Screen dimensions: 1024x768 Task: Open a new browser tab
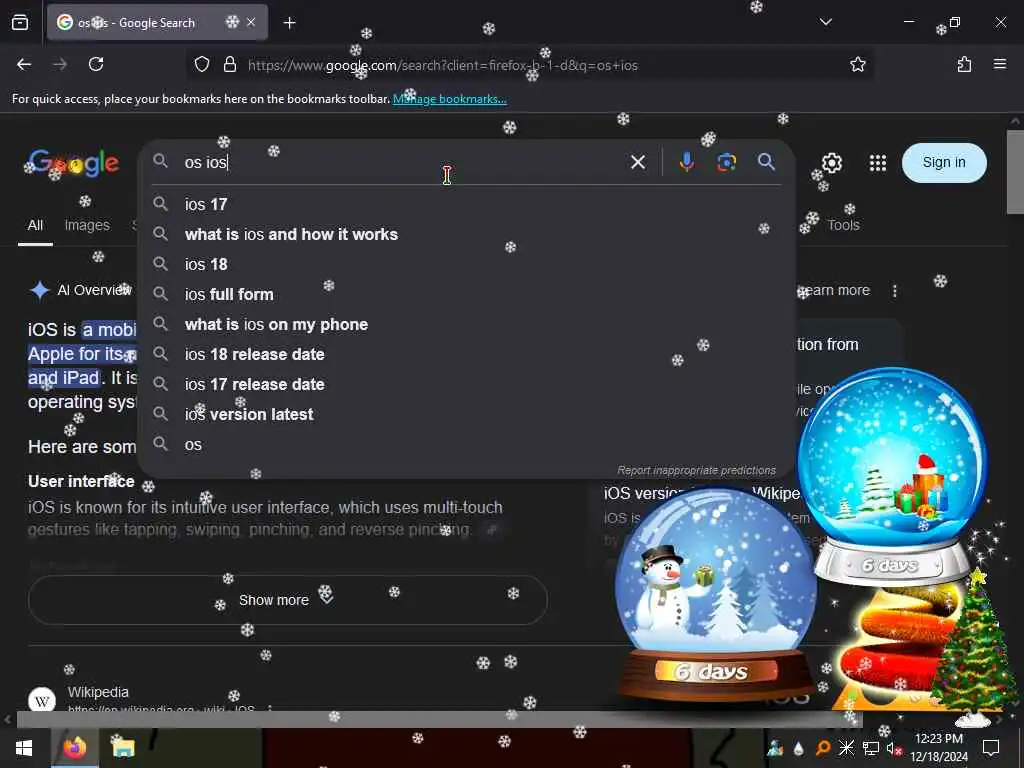point(289,23)
